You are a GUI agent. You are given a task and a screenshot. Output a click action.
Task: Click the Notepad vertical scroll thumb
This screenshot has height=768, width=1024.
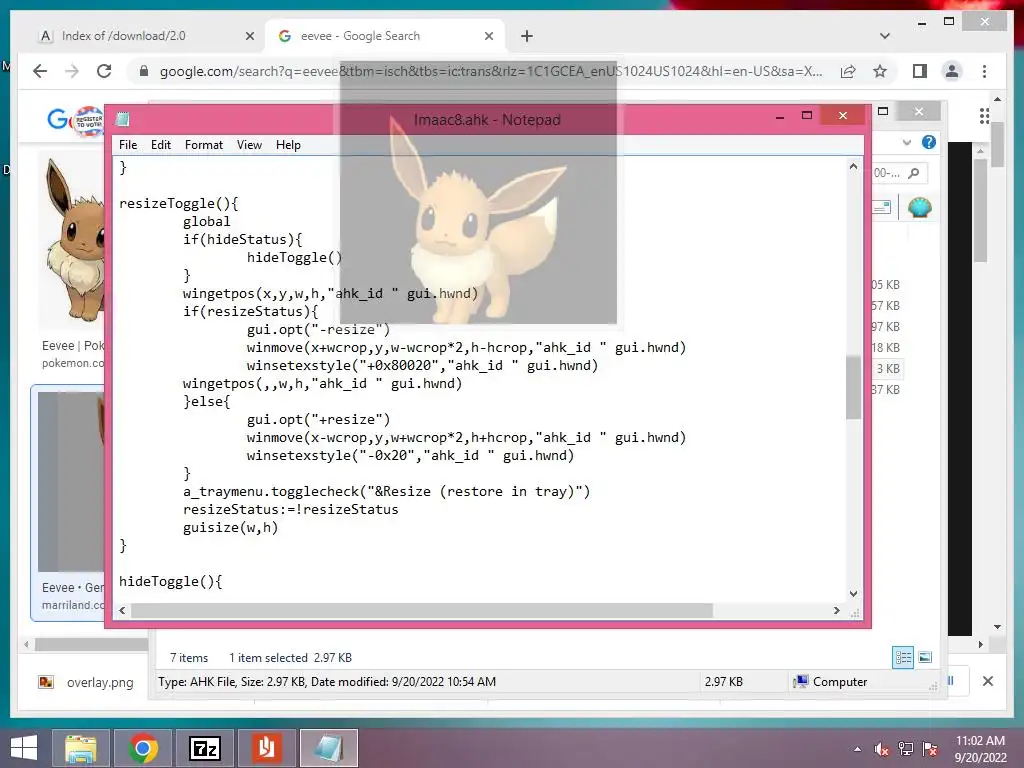854,387
